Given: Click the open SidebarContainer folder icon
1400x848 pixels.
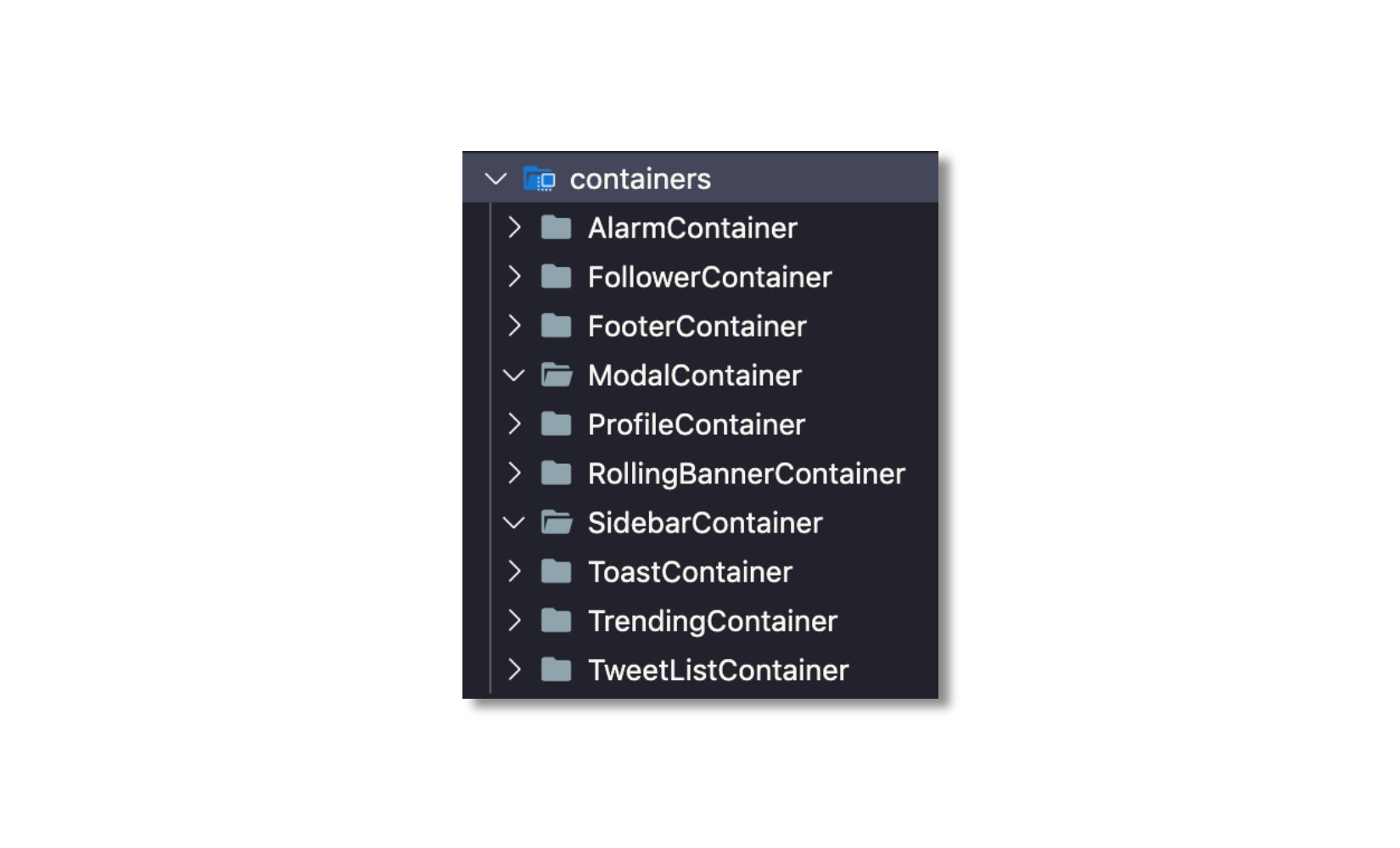Looking at the screenshot, I should coord(557,522).
